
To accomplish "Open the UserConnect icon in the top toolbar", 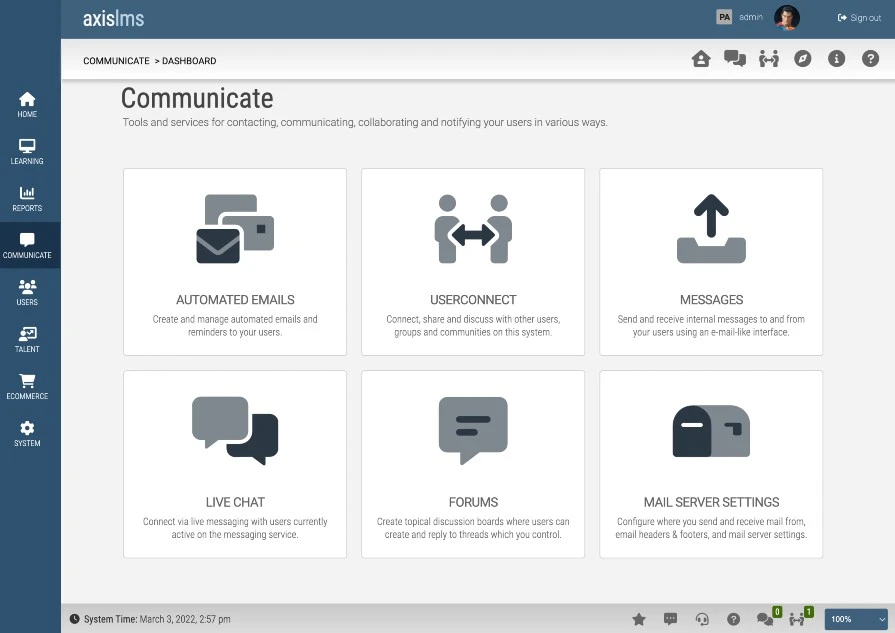I will [769, 59].
